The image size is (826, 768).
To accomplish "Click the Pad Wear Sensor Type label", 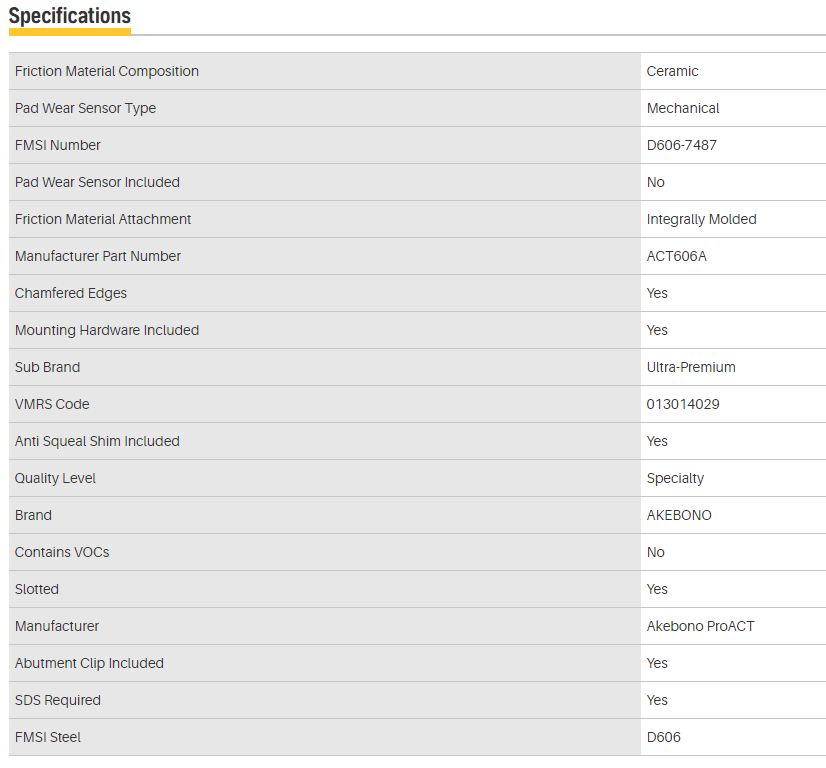I will click(x=85, y=108).
